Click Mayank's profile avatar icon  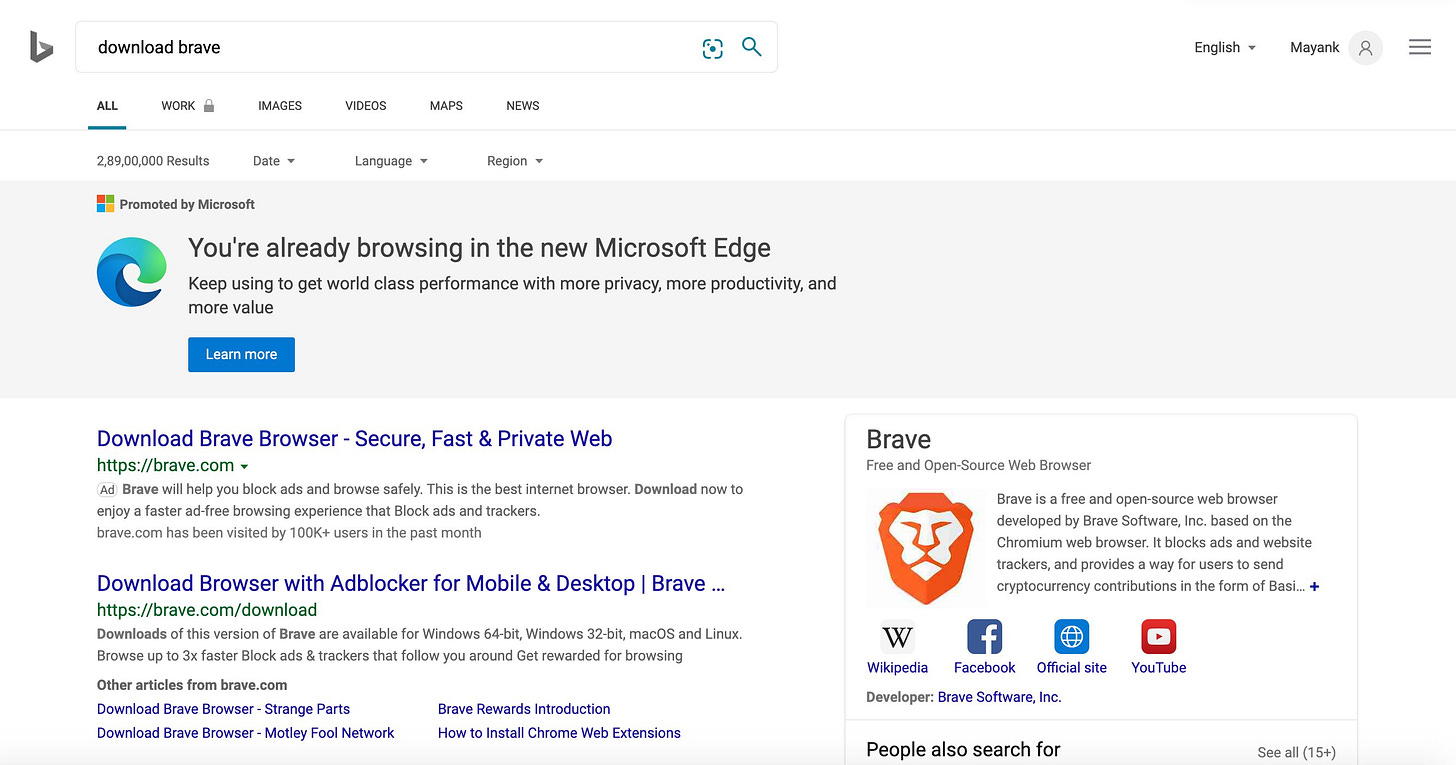[1365, 47]
